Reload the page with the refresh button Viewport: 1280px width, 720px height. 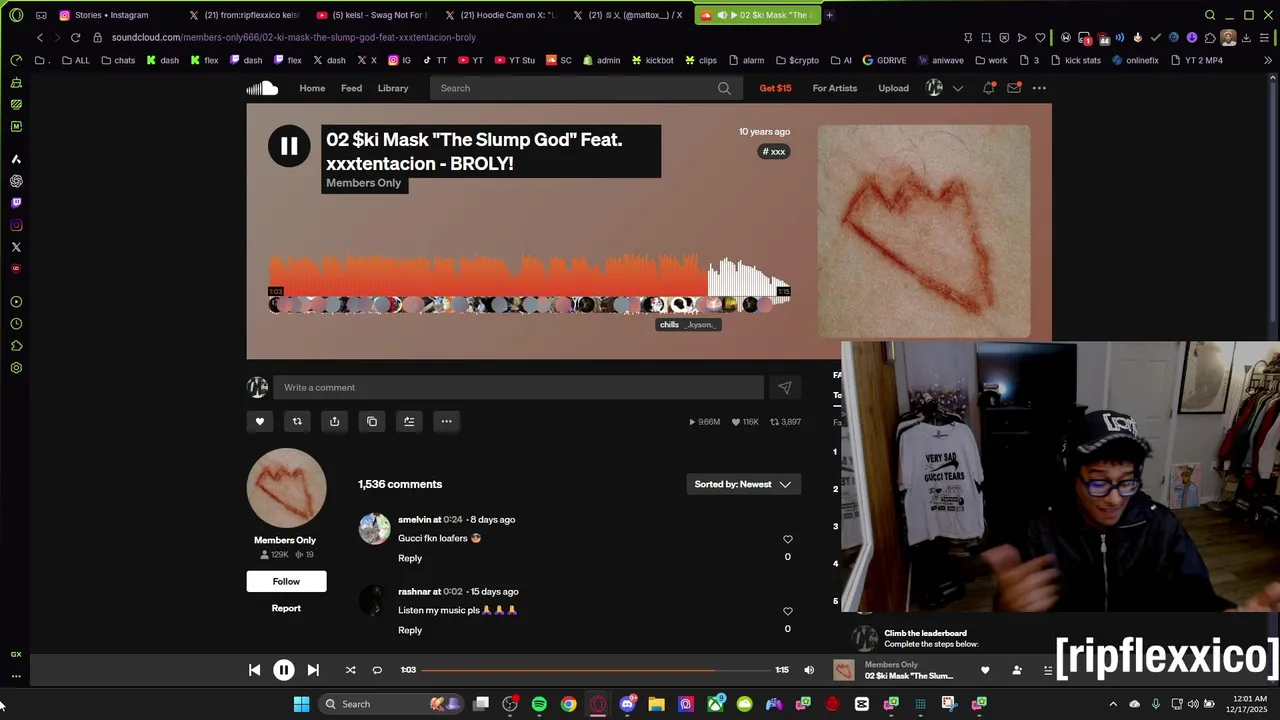point(75,37)
